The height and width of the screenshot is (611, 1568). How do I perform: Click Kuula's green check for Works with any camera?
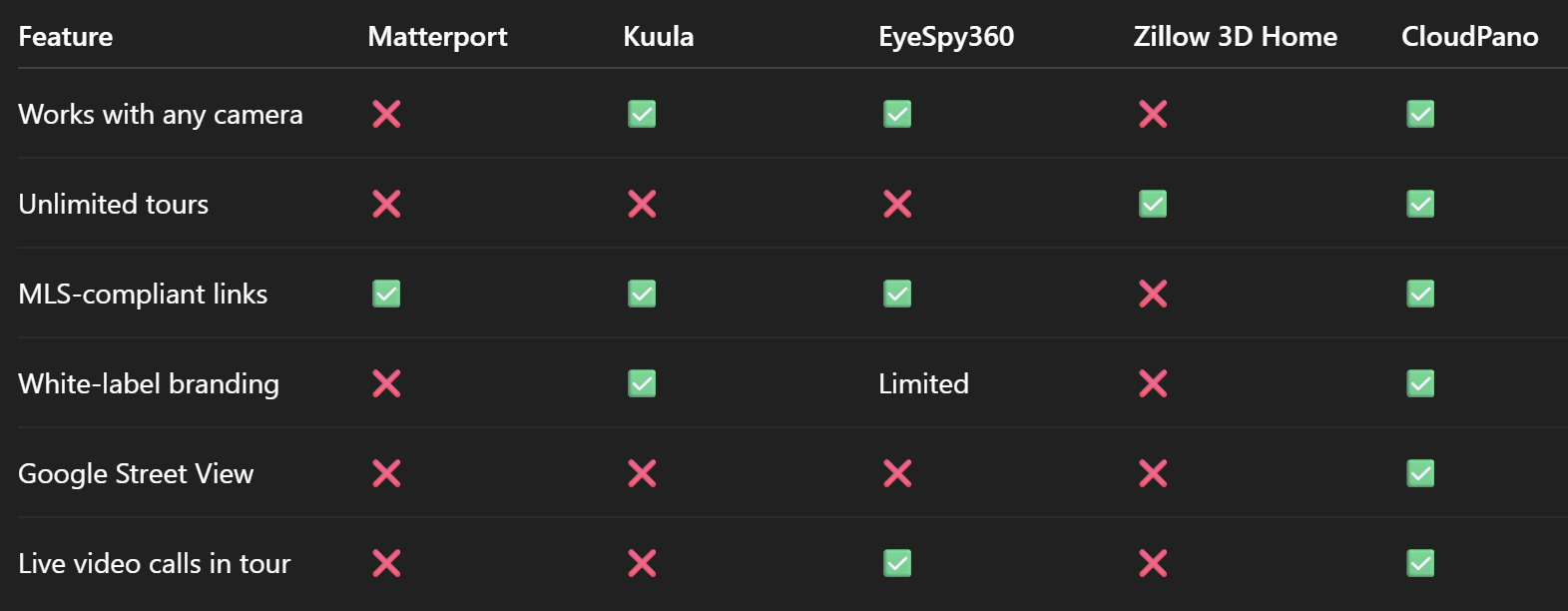[x=642, y=114]
